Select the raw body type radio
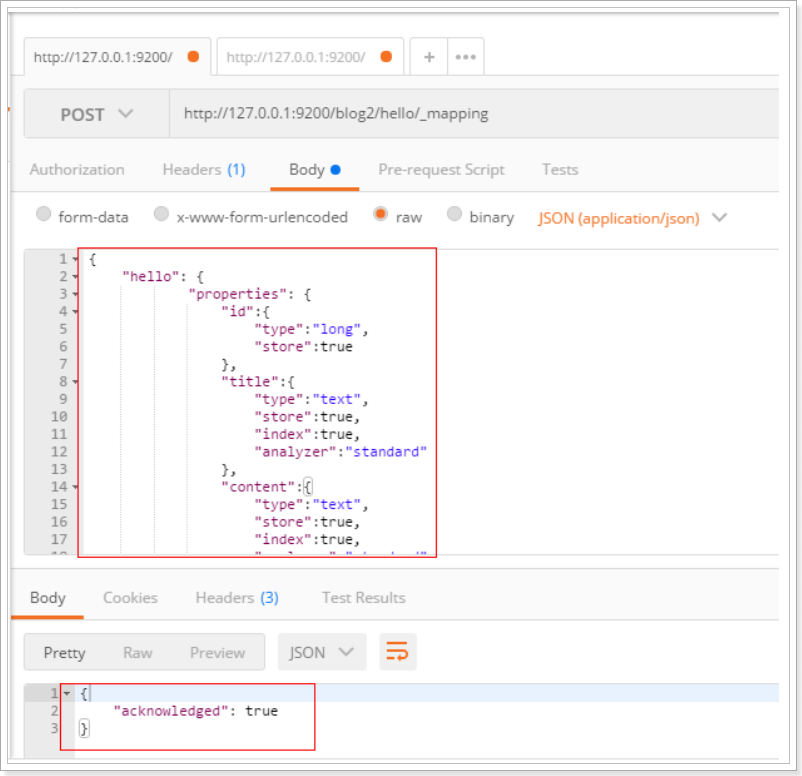Screen dimensions: 802x776 tap(380, 214)
